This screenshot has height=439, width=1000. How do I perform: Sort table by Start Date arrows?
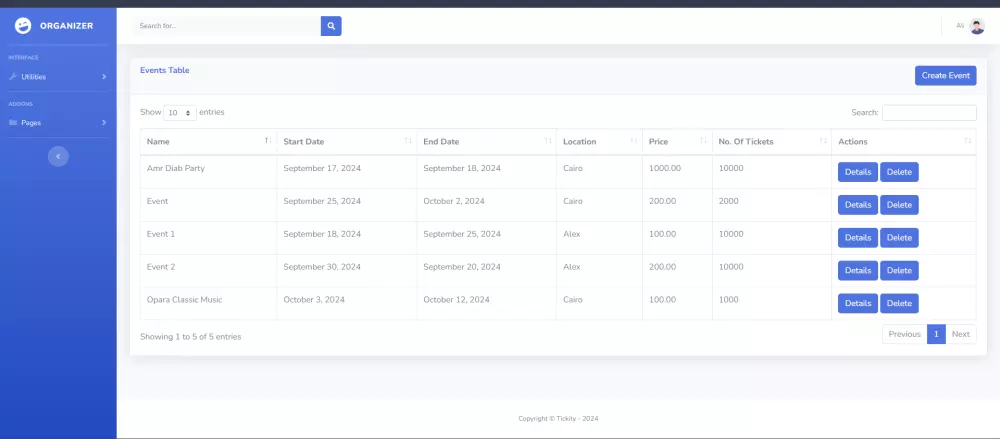[408, 140]
